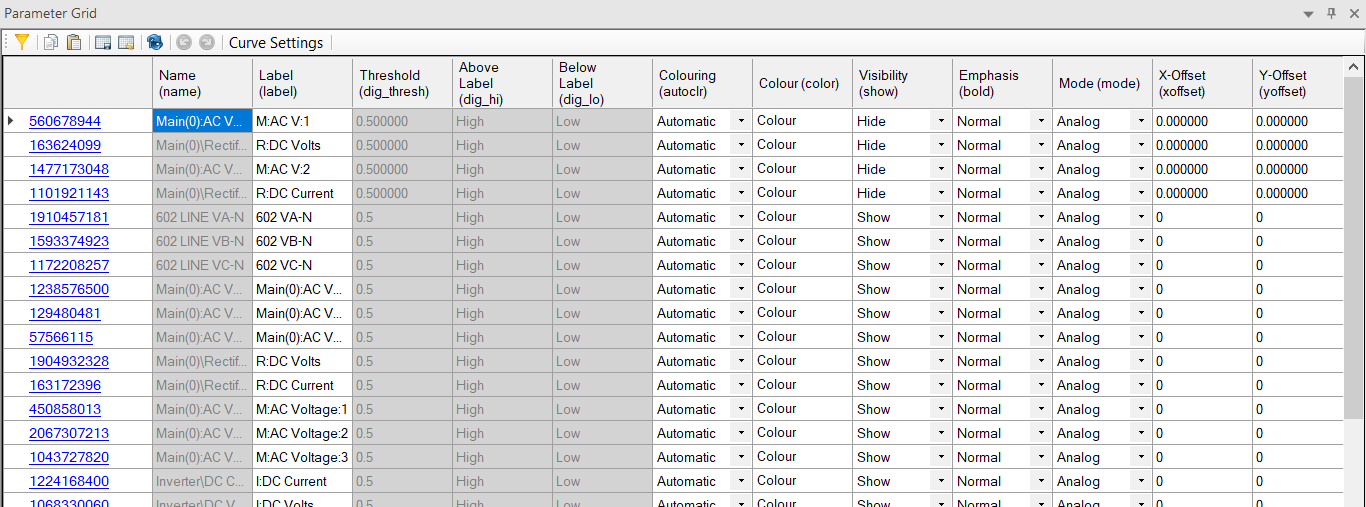Click the auto-hide pin icon
This screenshot has width=1366, height=507.
coord(1331,13)
